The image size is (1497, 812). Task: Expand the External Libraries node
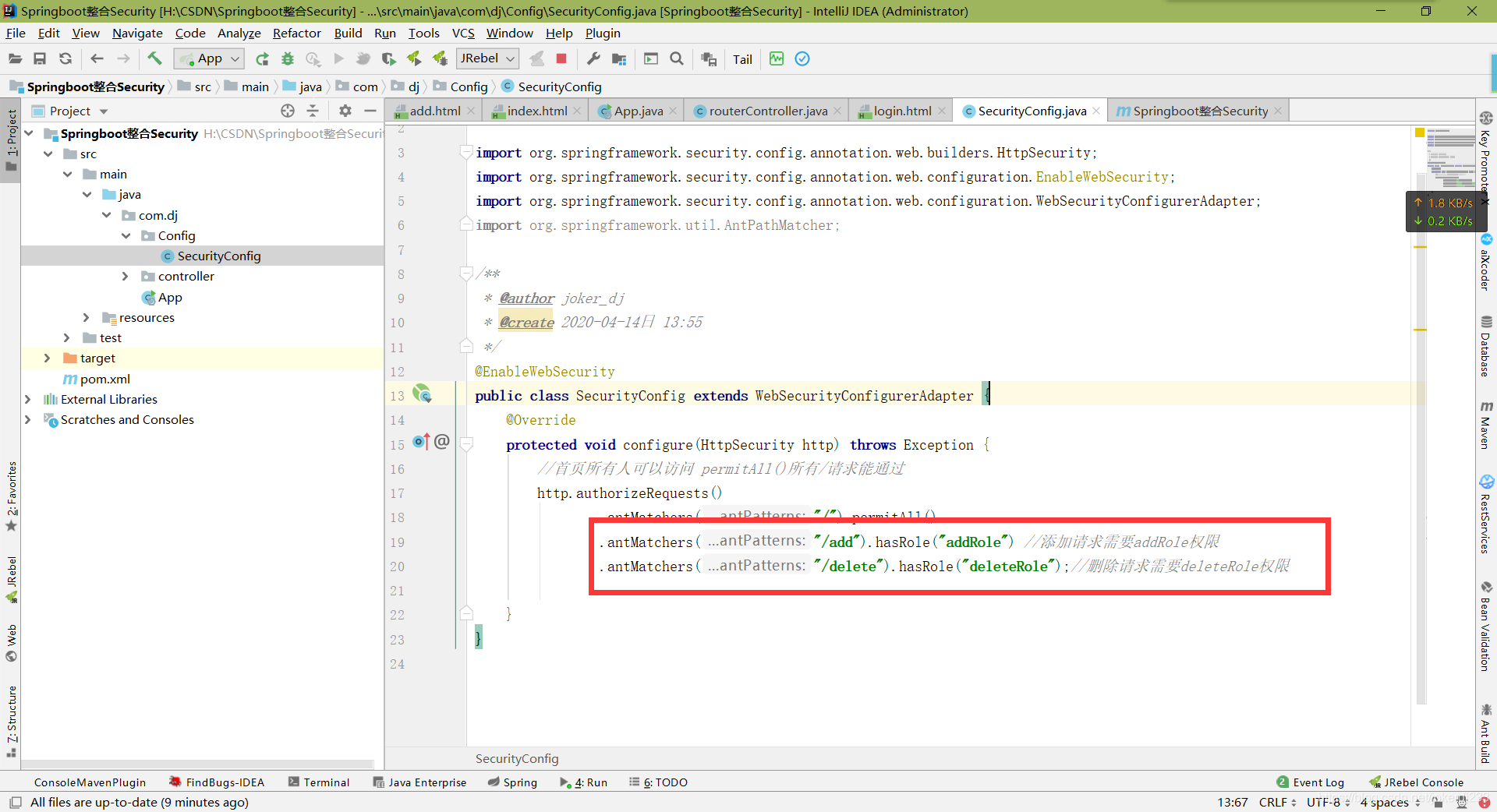[28, 399]
